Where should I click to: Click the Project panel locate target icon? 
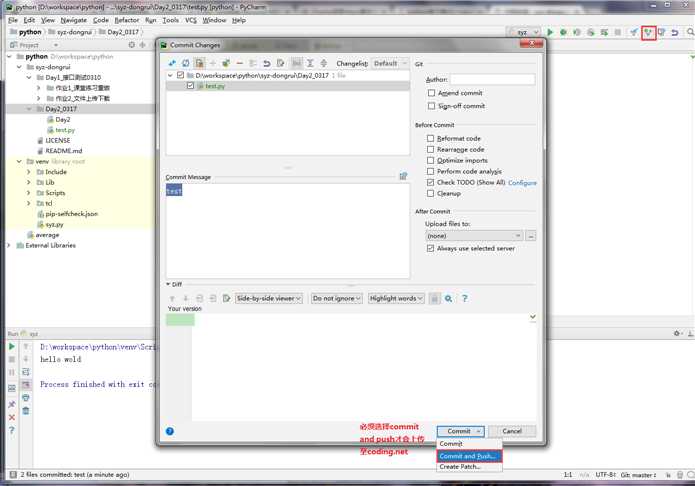coord(132,45)
